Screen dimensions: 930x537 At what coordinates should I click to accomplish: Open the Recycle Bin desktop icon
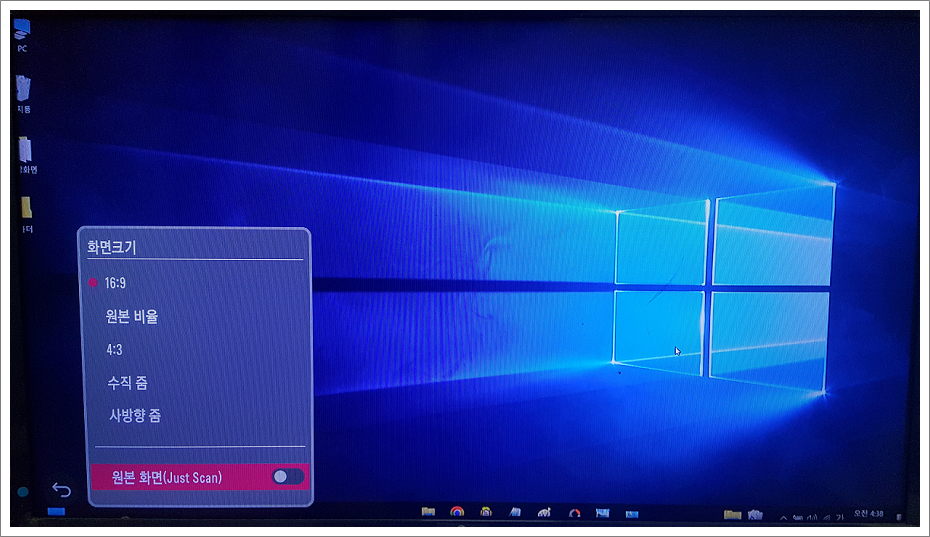[23, 94]
